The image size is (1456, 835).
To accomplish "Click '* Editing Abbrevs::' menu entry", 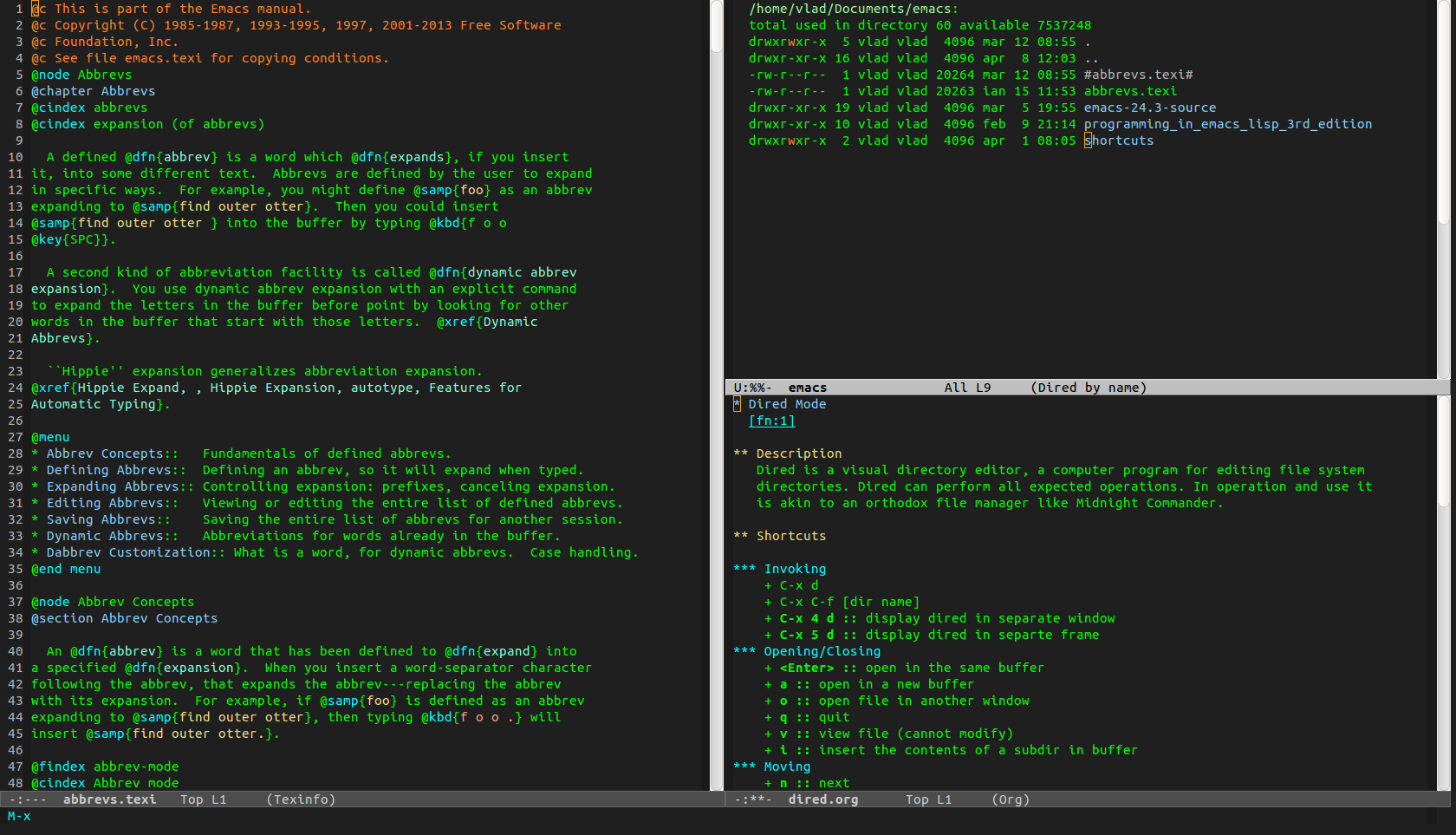I will coord(105,503).
